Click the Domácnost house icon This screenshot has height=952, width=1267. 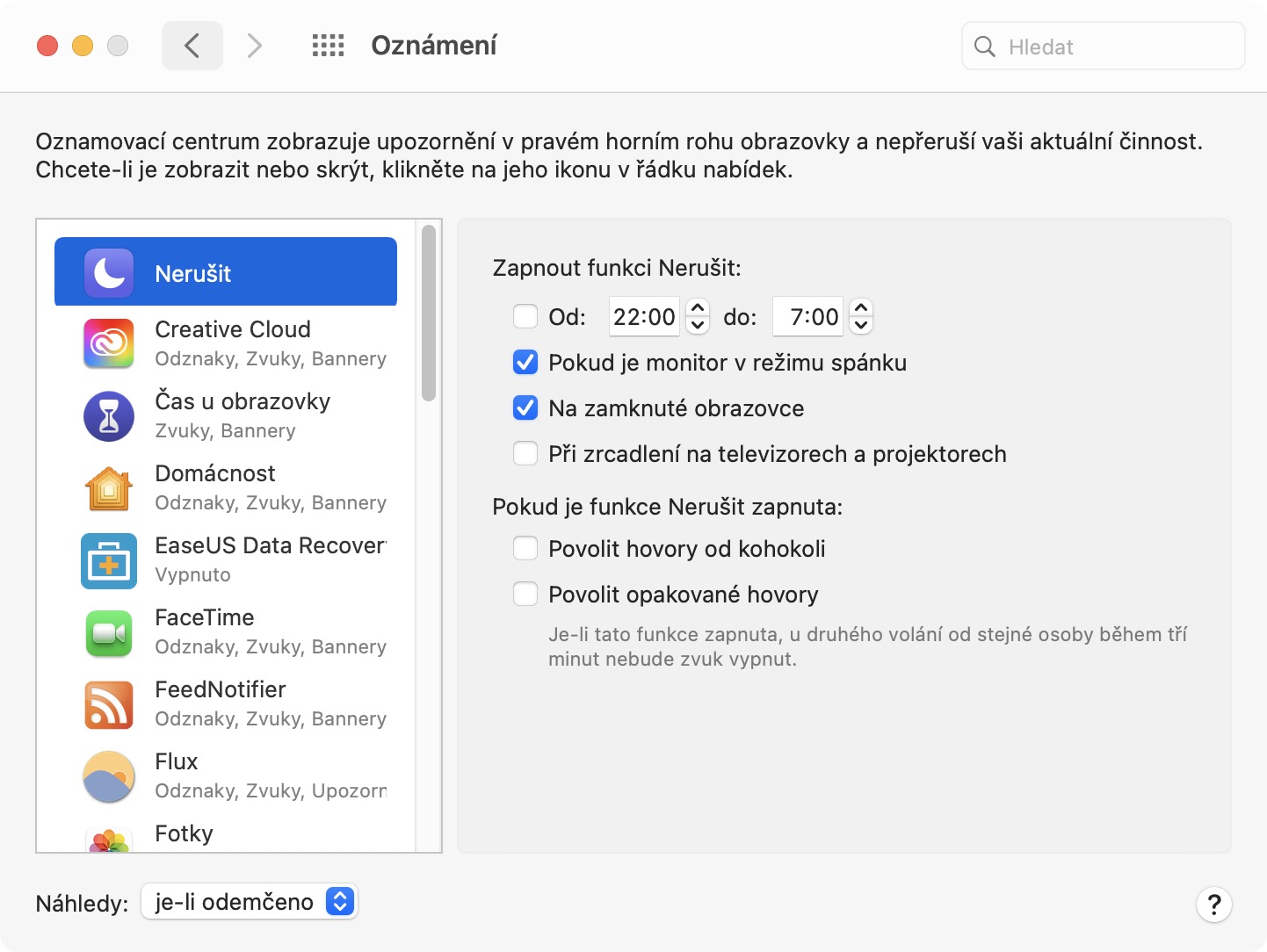click(109, 487)
